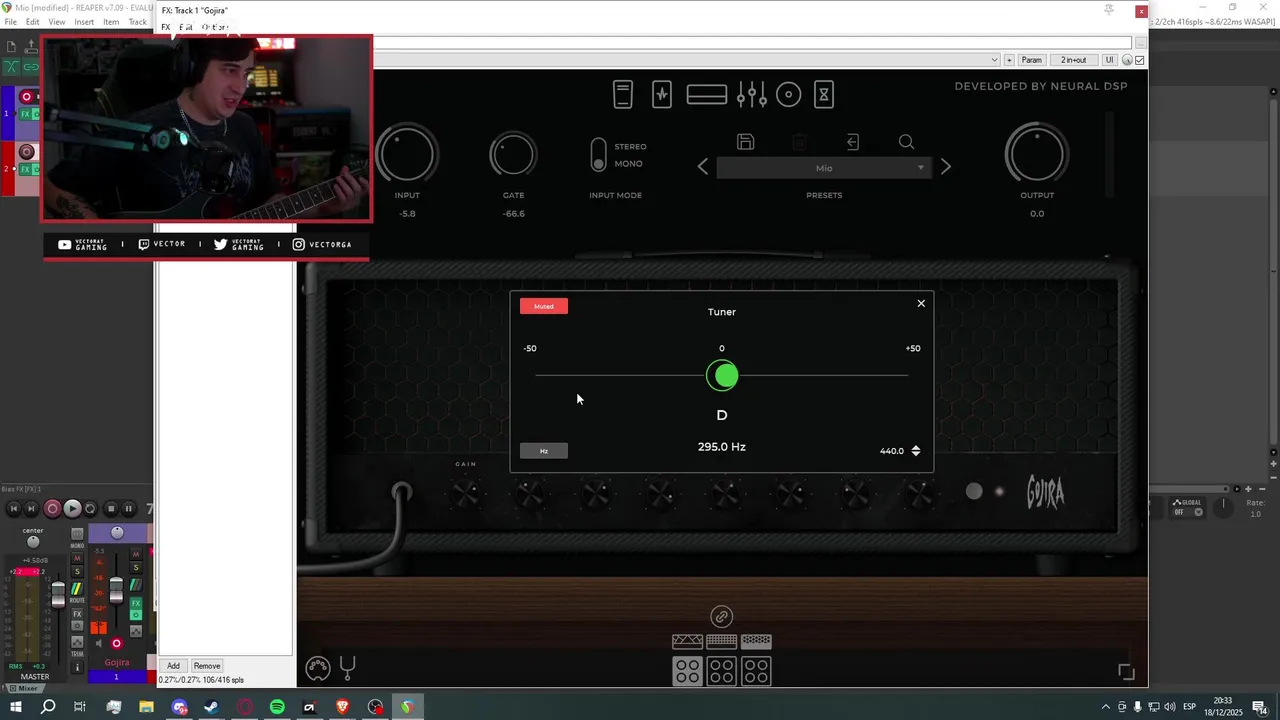Viewport: 1280px width, 720px height.
Task: Toggle the Muted button in Tuner
Action: tap(544, 306)
